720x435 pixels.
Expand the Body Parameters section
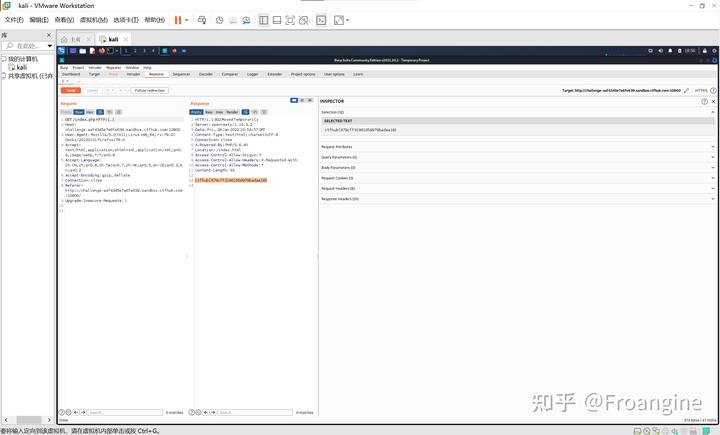click(518, 168)
